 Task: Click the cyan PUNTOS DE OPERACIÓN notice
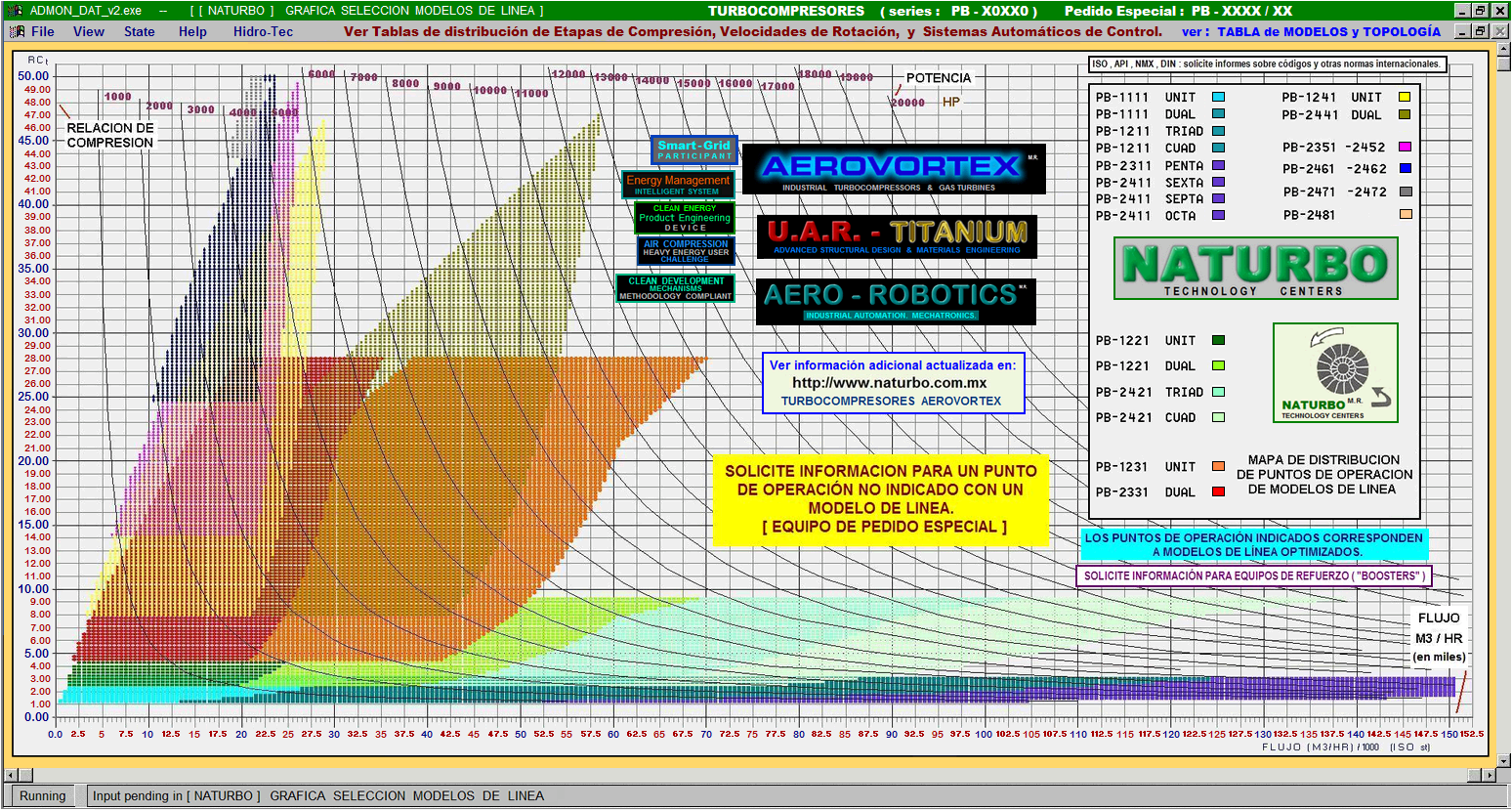pos(1254,544)
